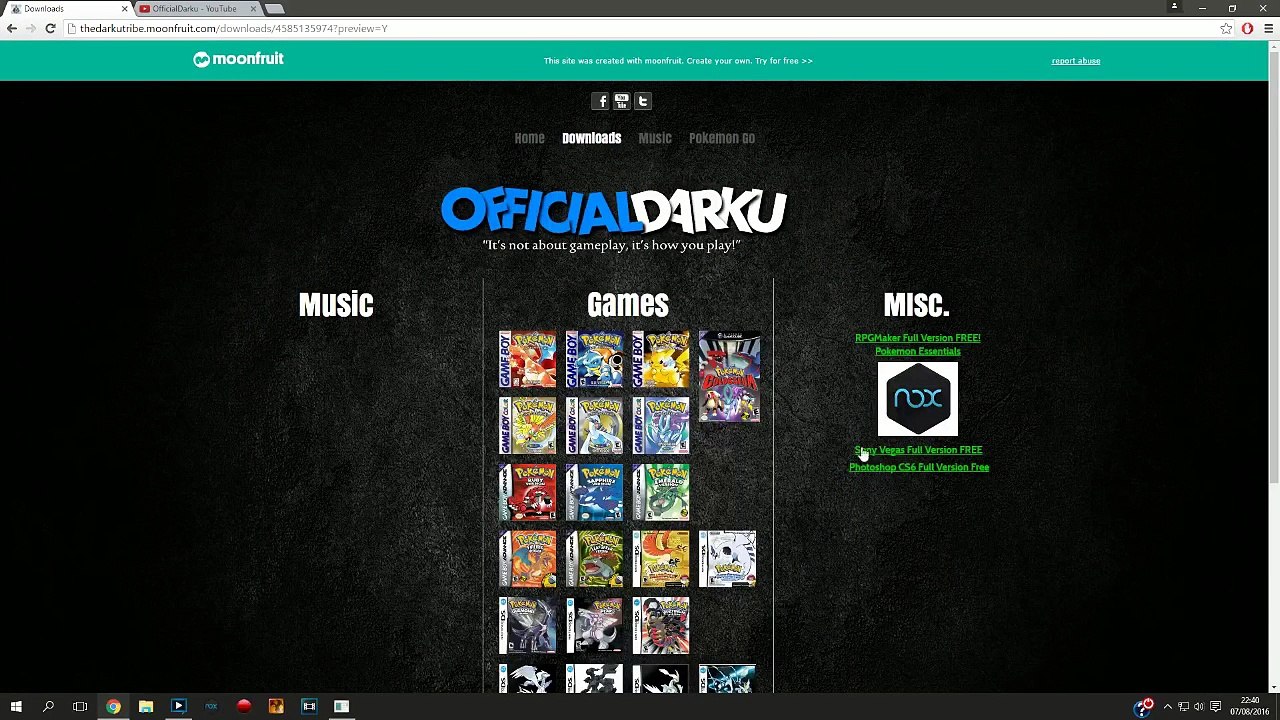Viewport: 1280px width, 720px height.
Task: Select the Pokemon Ruby game cover
Action: (527, 492)
